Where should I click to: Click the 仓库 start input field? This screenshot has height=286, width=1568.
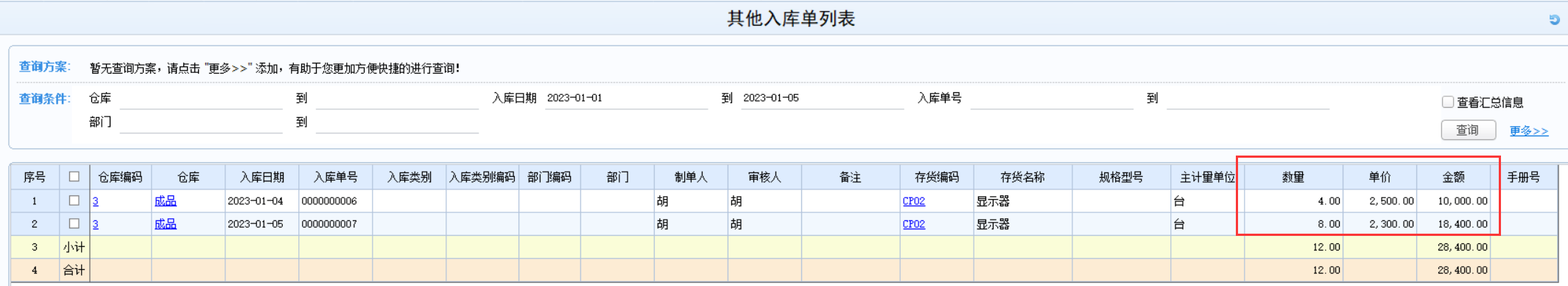pyautogui.click(x=201, y=99)
